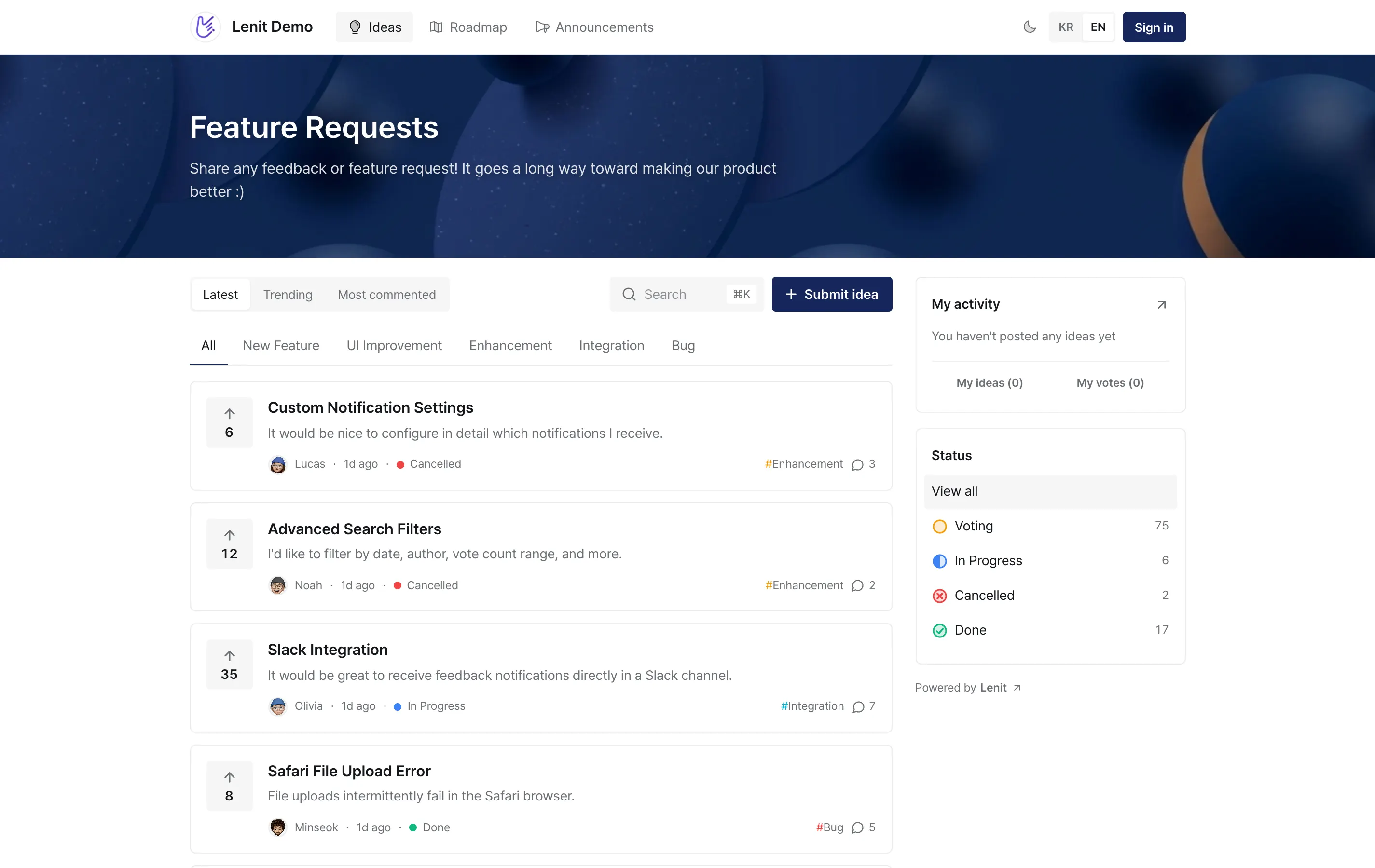This screenshot has height=868, width=1375.
Task: Upvote Custom Notification Settings idea
Action: [x=229, y=422]
